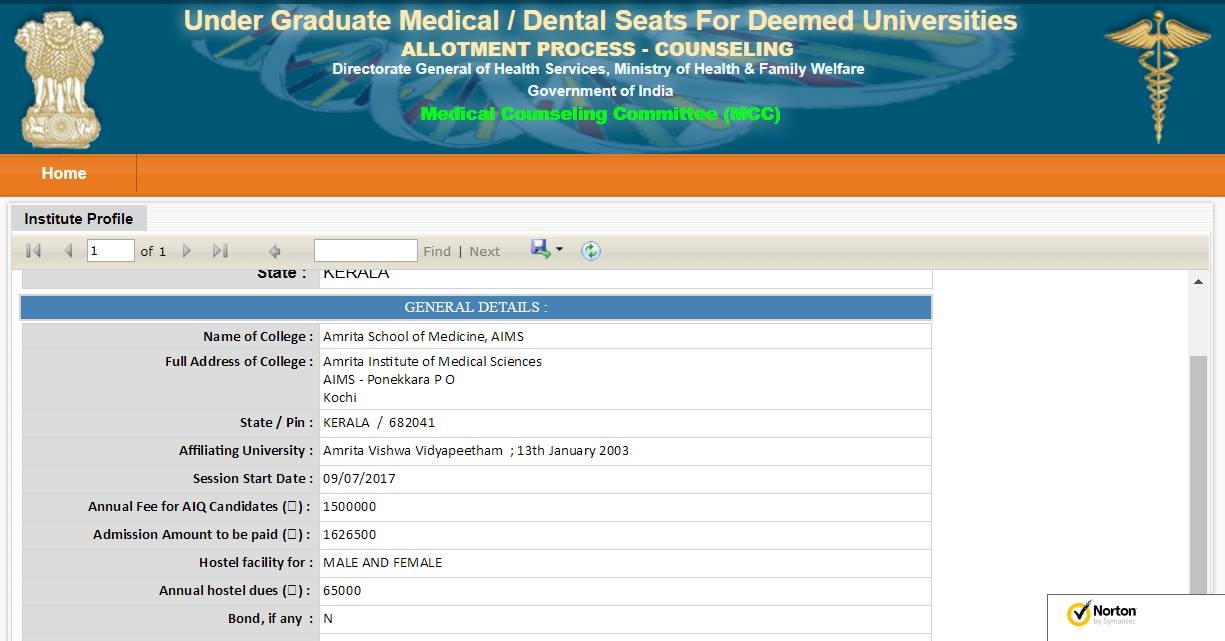The image size is (1225, 641).
Task: Click annual fee value '1500000'
Action: 350,506
